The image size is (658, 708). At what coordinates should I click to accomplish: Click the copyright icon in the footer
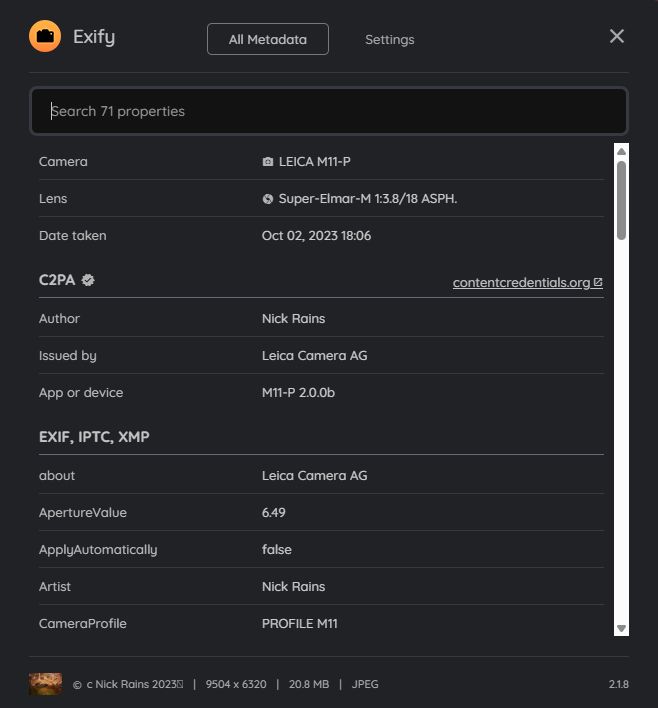pos(77,685)
